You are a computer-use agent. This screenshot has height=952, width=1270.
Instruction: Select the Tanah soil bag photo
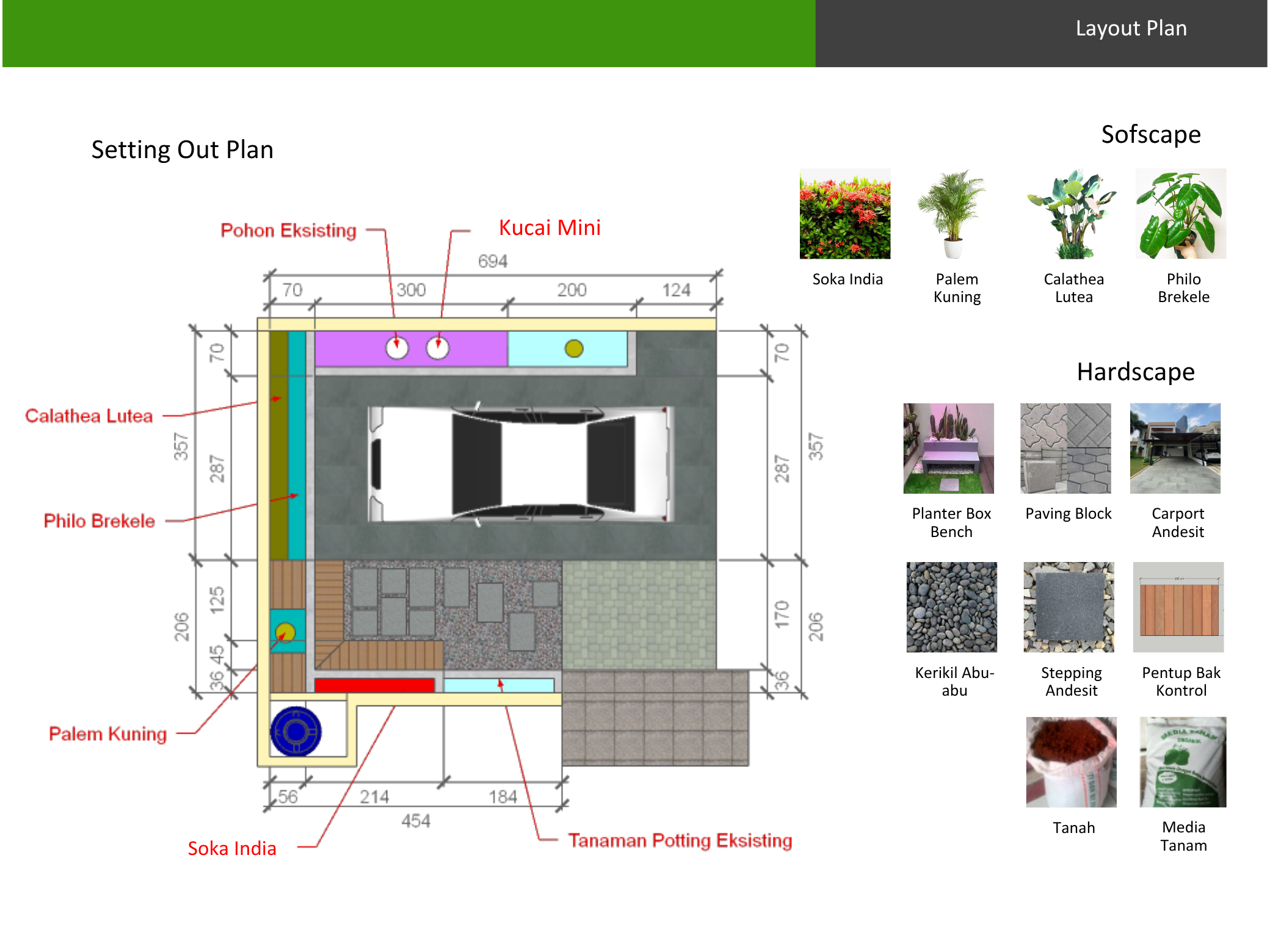pyautogui.click(x=1072, y=762)
